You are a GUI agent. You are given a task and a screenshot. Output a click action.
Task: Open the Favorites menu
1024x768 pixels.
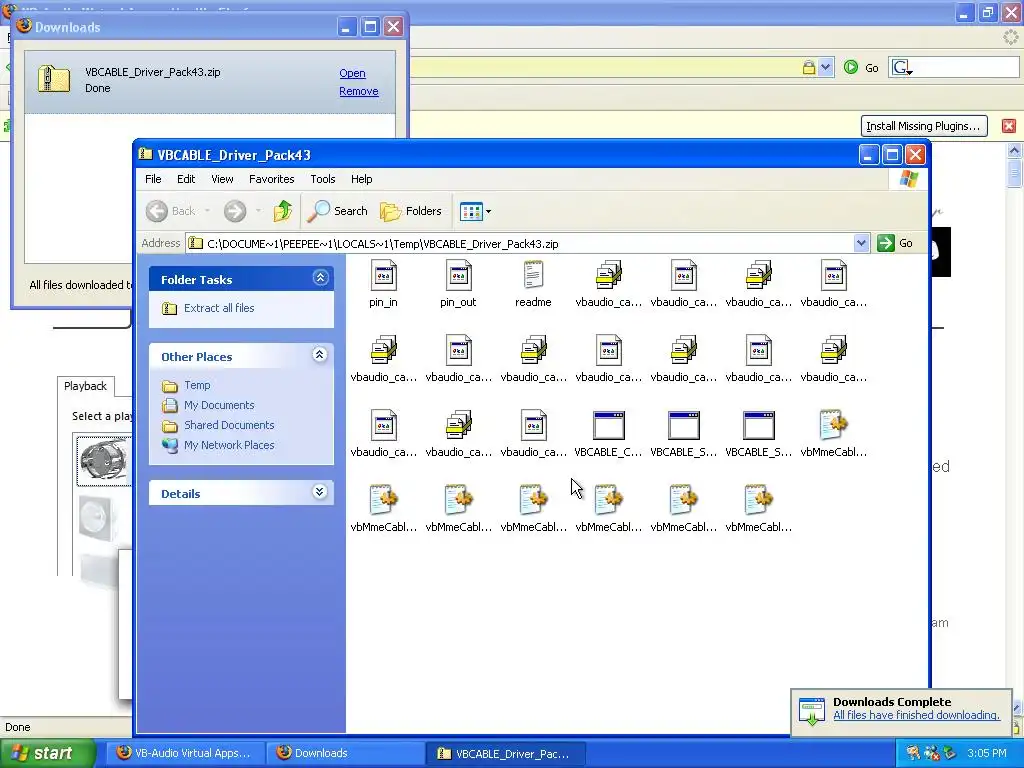[x=272, y=179]
